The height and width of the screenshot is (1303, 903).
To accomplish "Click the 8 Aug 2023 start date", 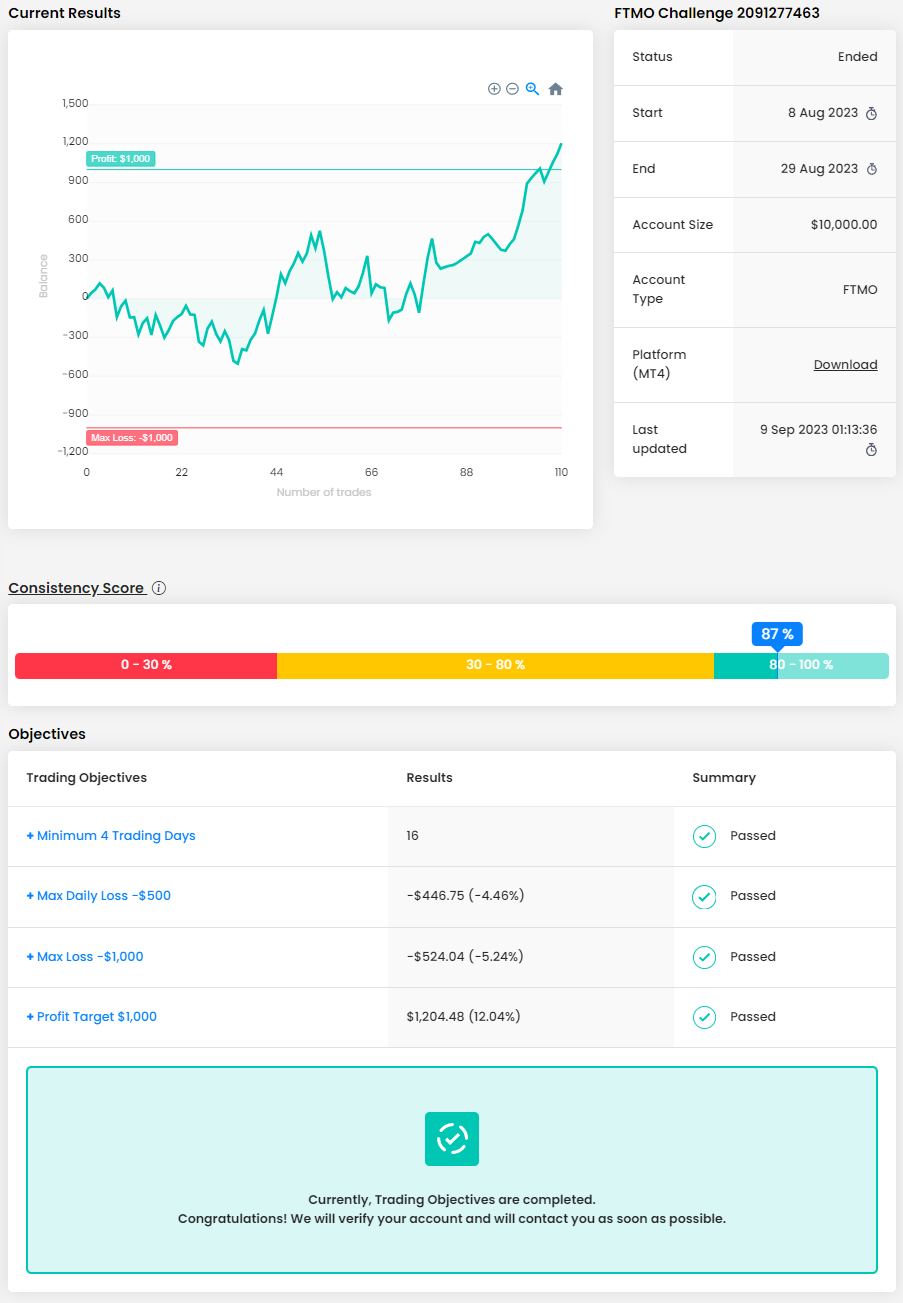I will (823, 113).
